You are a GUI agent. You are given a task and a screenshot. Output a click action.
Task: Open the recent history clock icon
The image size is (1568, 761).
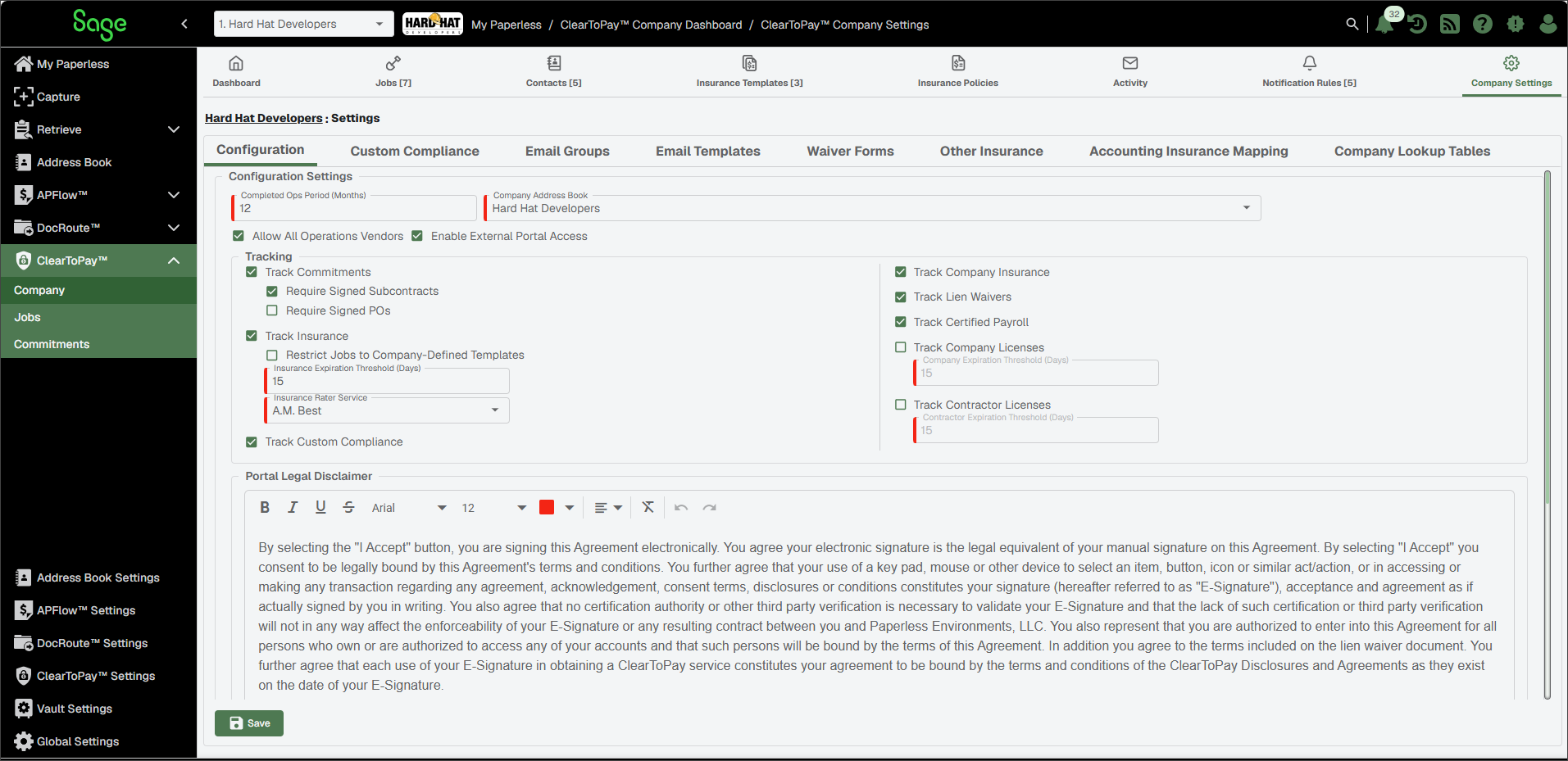(1417, 25)
